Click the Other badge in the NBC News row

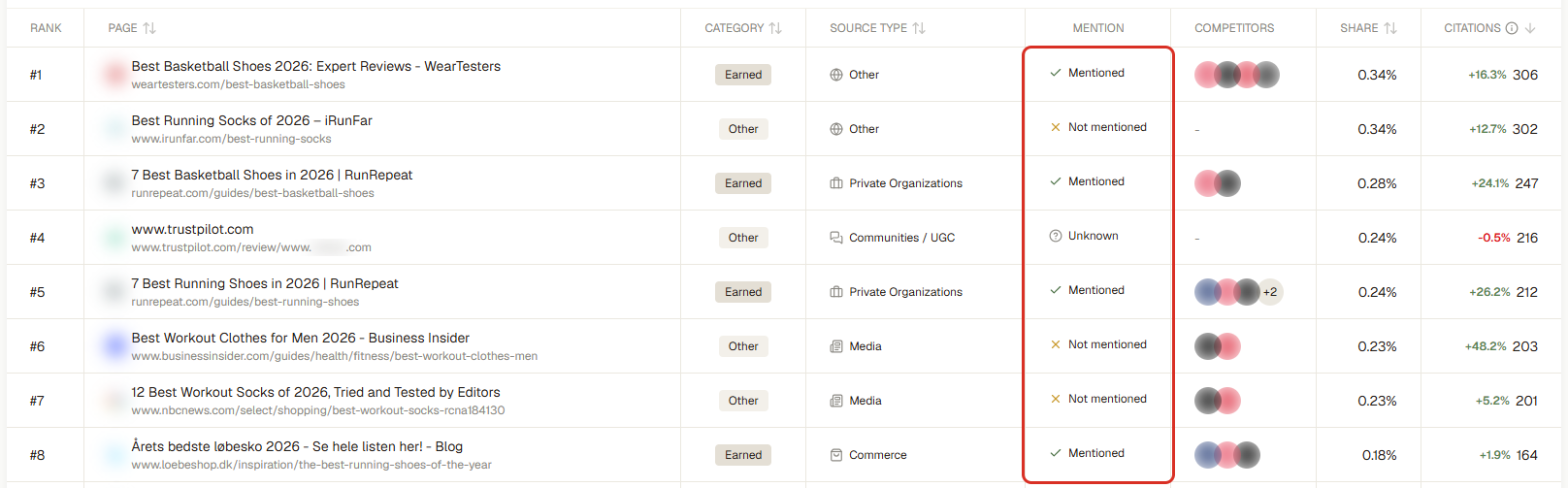[x=743, y=400]
